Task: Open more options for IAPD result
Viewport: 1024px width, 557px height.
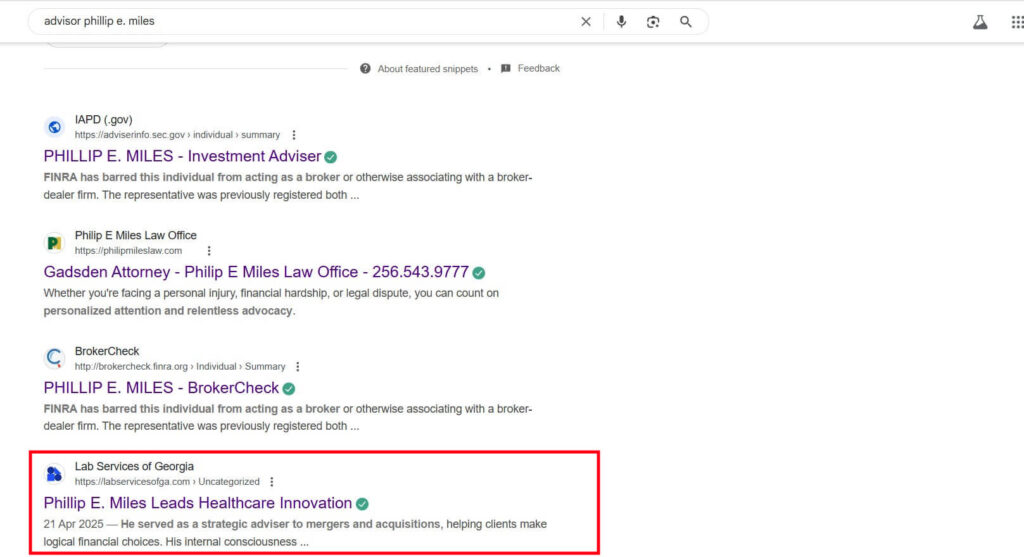Action: point(294,135)
